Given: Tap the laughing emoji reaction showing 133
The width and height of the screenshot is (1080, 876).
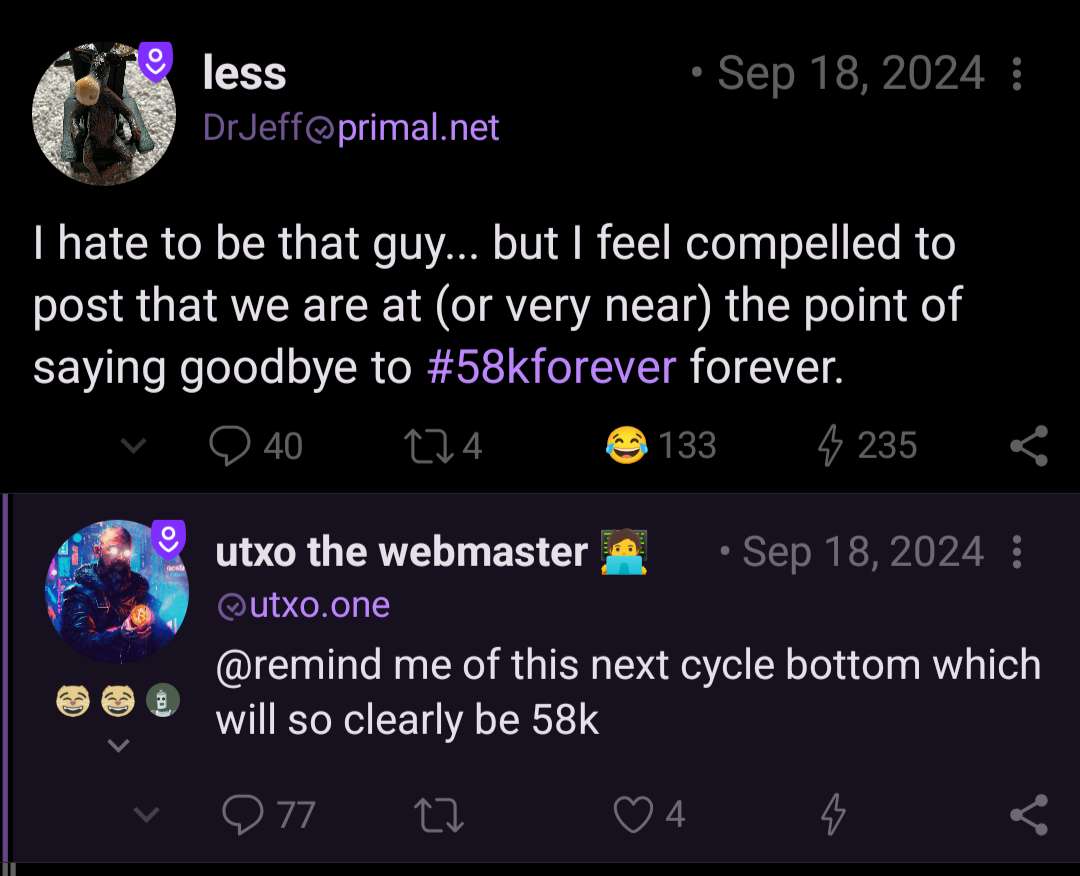Looking at the screenshot, I should tap(626, 445).
